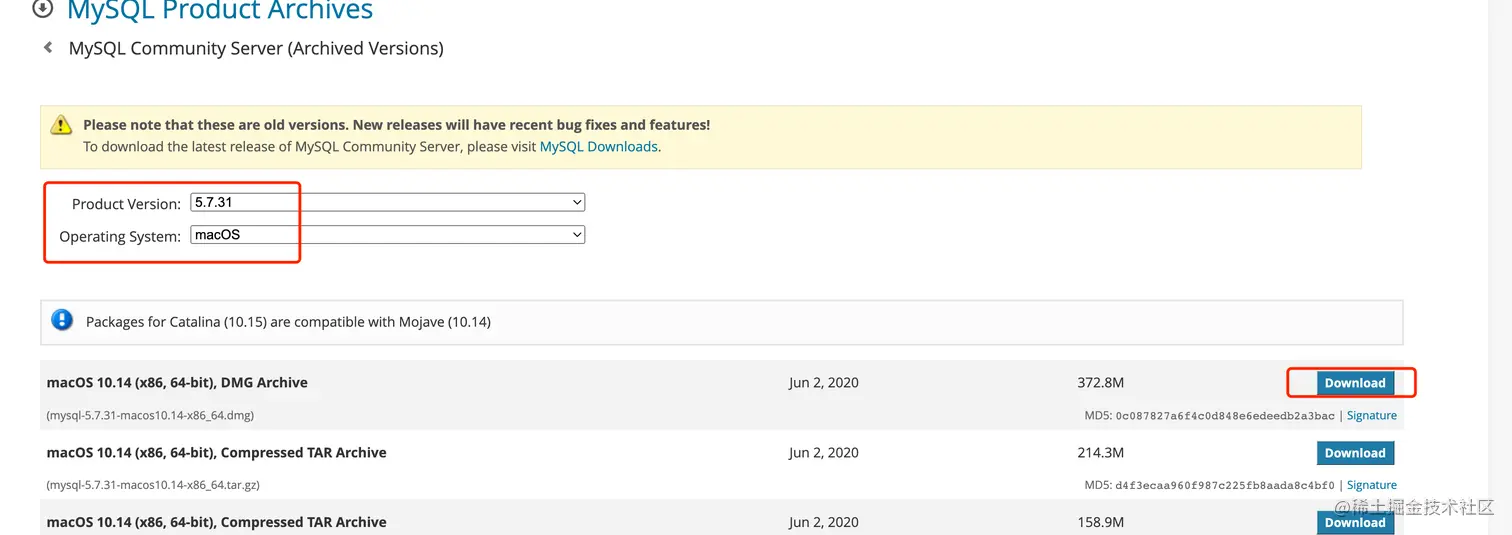This screenshot has width=1512, height=535.
Task: Download the macOS 10.14 DMG Archive
Action: [x=1354, y=383]
